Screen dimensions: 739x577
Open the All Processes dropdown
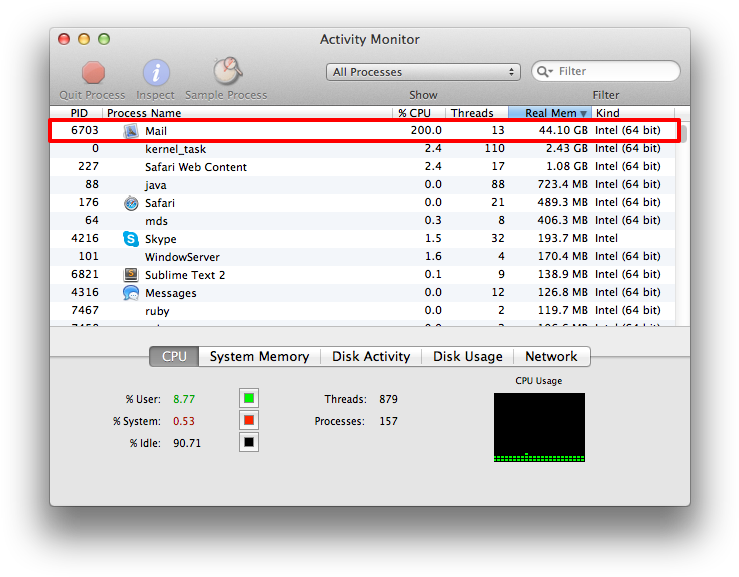pyautogui.click(x=423, y=72)
